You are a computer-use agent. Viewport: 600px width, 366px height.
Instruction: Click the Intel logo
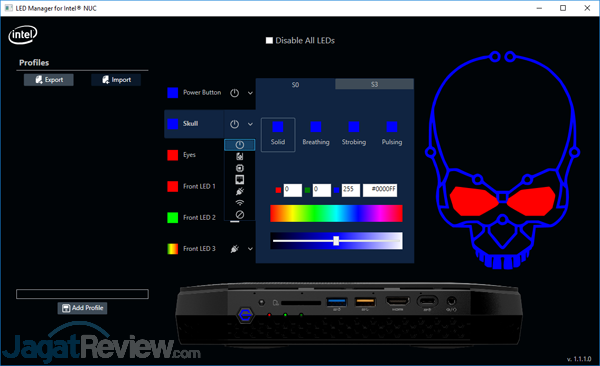(x=23, y=35)
